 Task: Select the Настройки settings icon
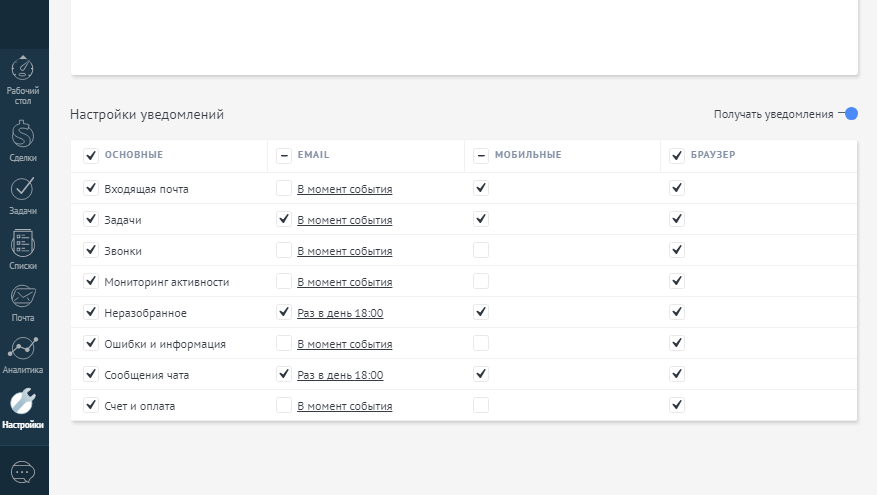(x=23, y=401)
